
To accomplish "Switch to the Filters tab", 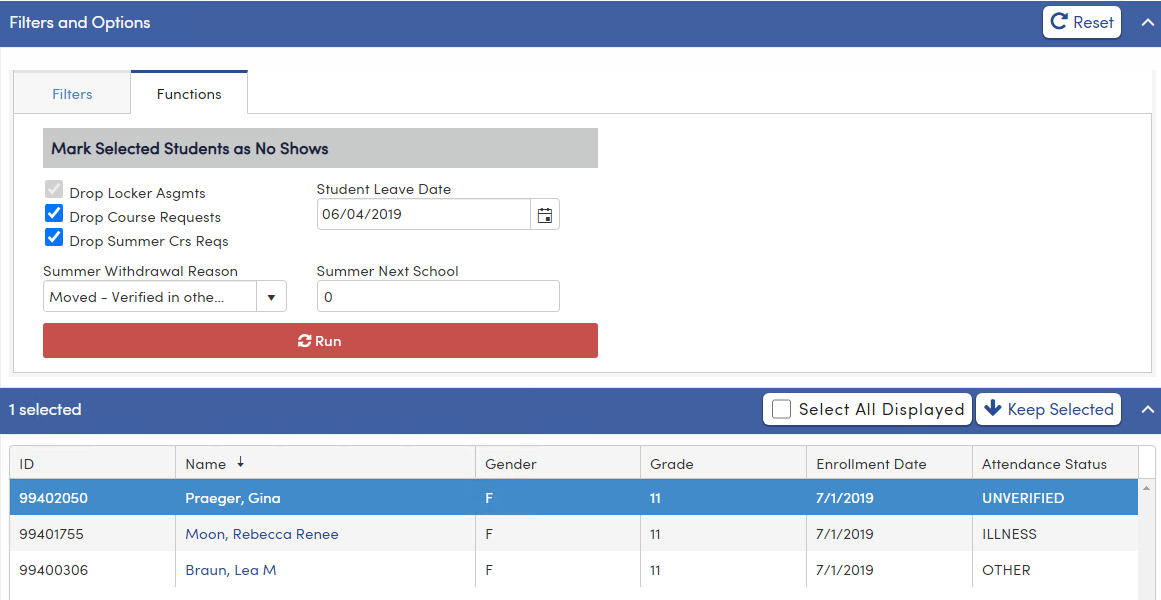I will click(71, 92).
